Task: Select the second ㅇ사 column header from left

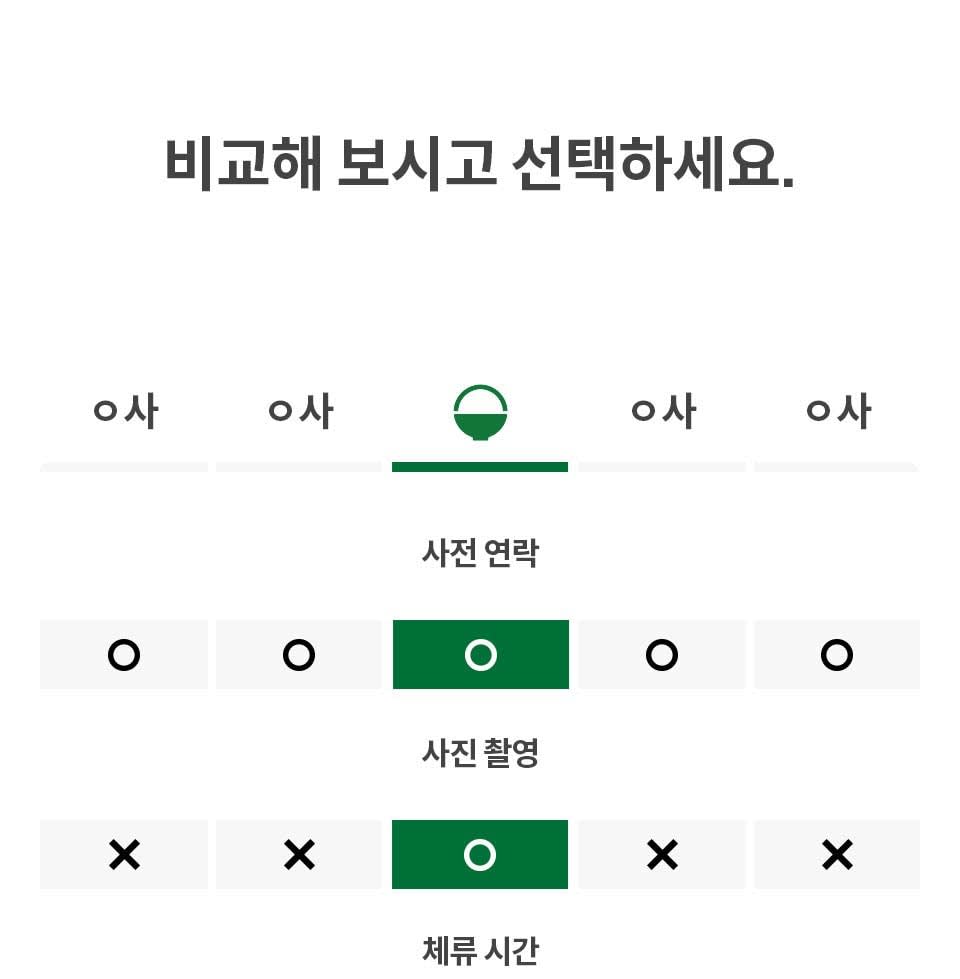Action: (300, 411)
